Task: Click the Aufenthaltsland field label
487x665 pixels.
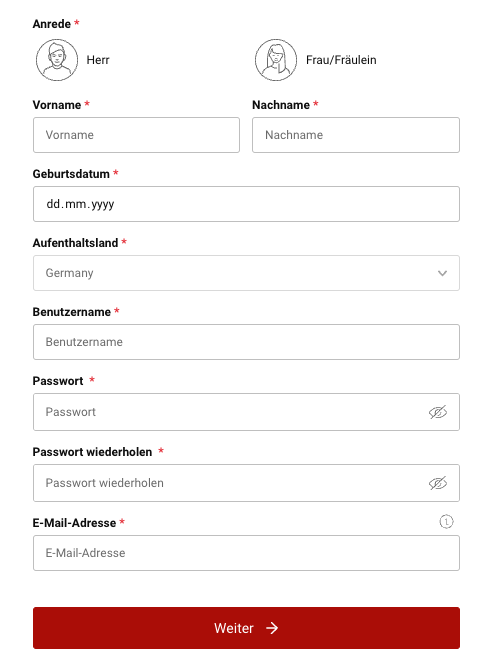Action: tap(76, 243)
